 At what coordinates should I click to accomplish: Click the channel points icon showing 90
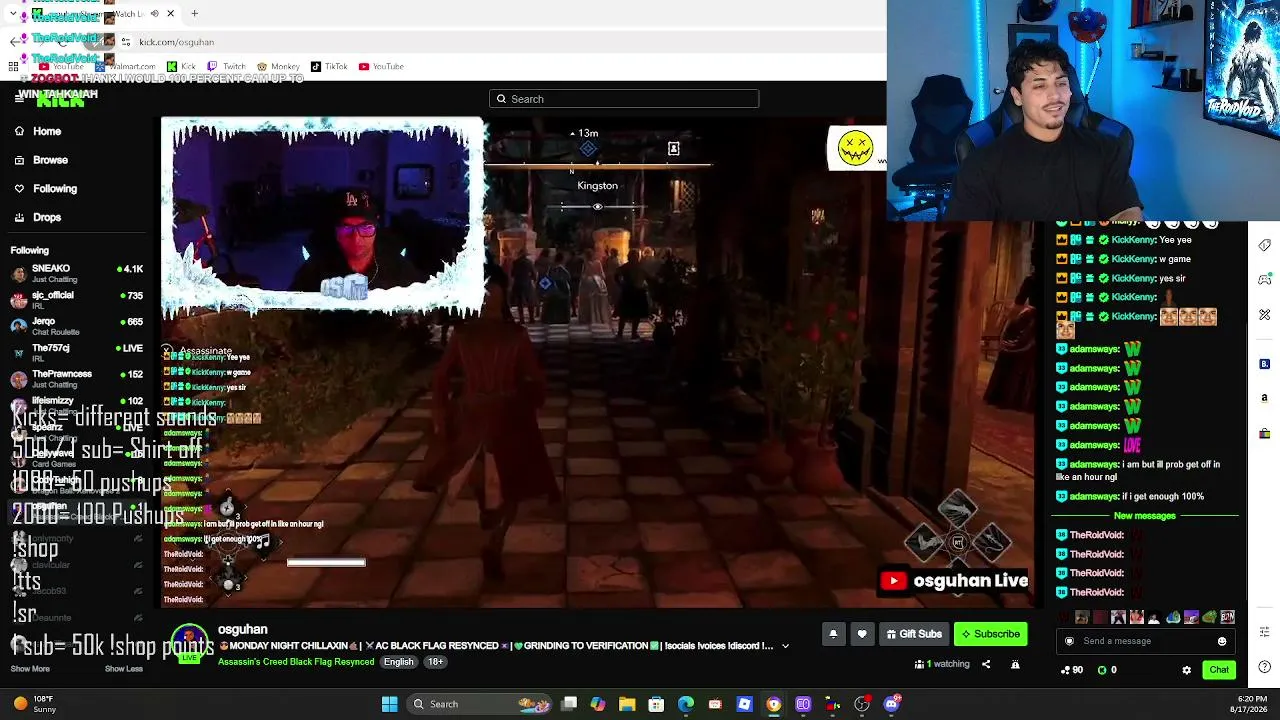pos(1071,670)
